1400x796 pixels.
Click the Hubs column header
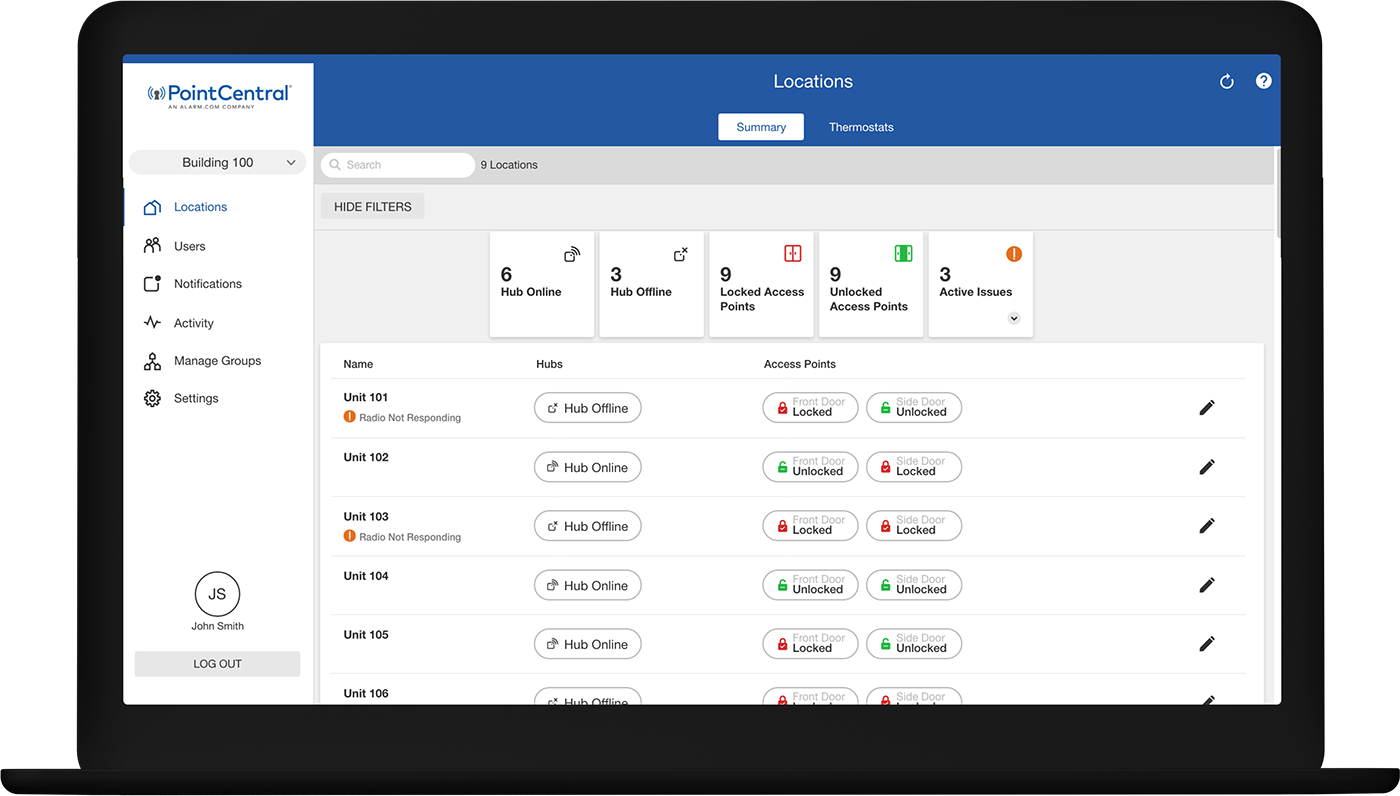550,364
